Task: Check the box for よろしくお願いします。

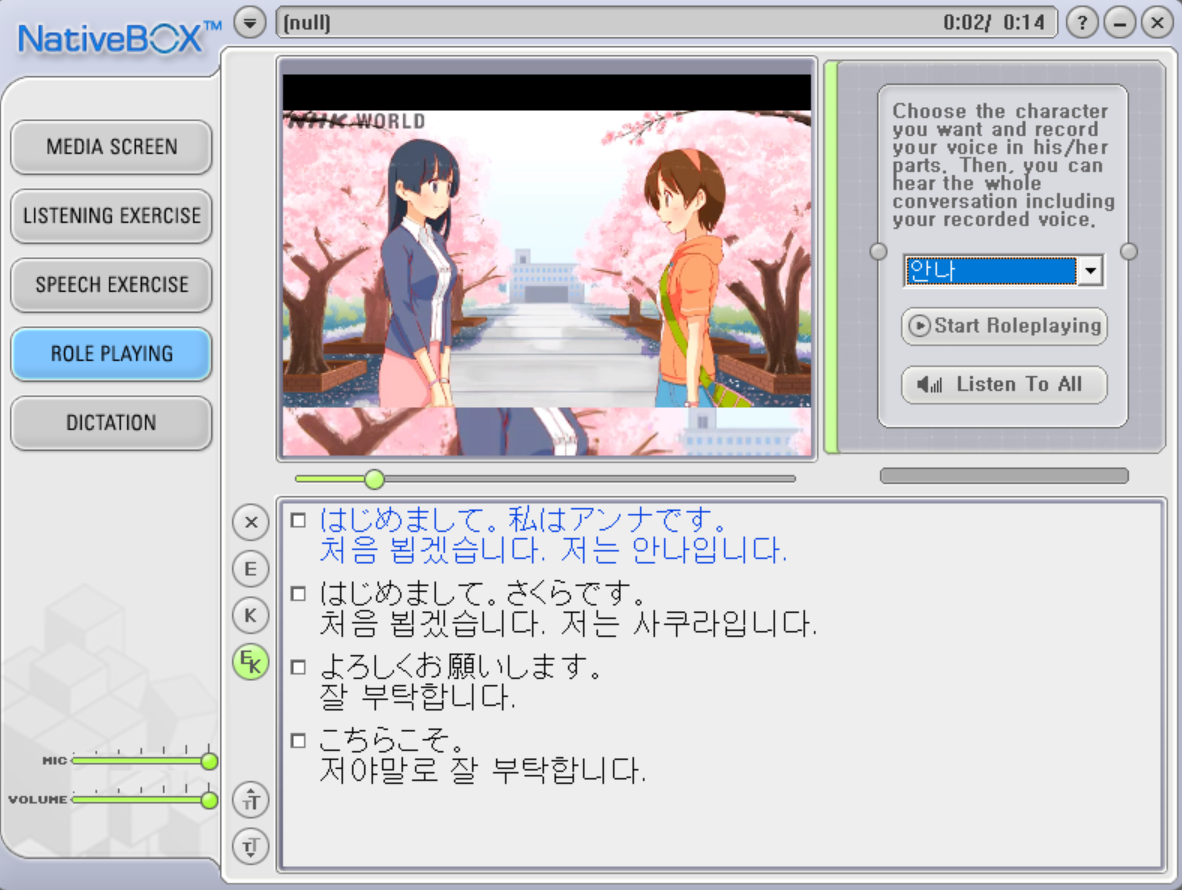Action: 299,667
